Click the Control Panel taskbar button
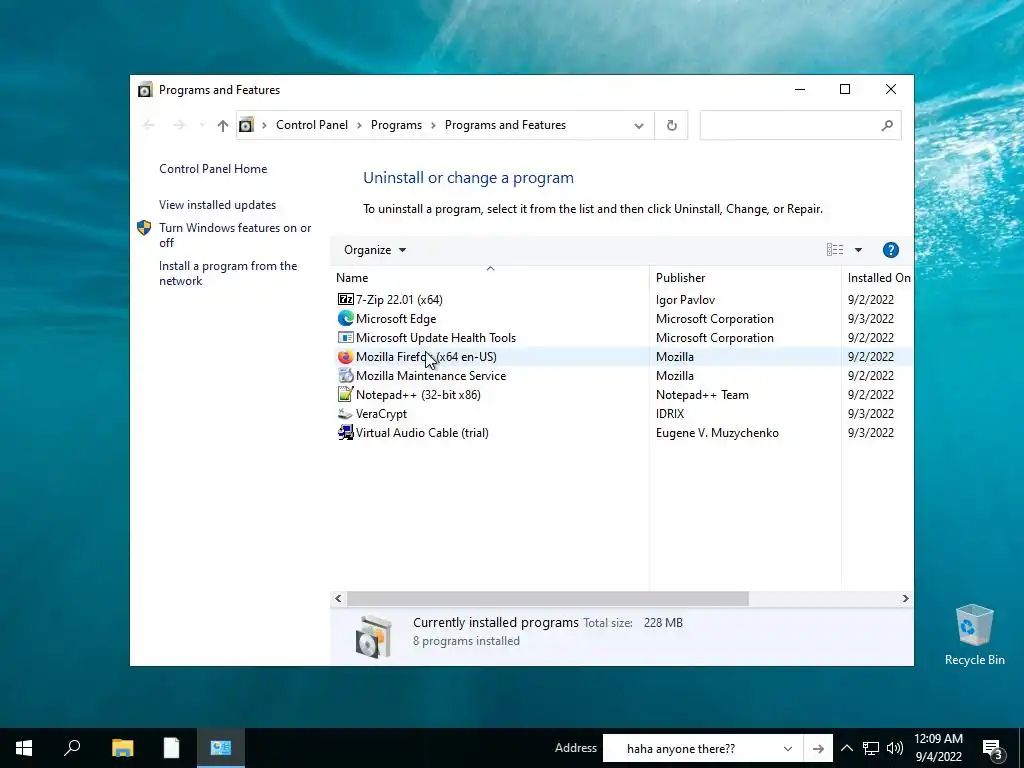The image size is (1024, 768). [x=221, y=748]
